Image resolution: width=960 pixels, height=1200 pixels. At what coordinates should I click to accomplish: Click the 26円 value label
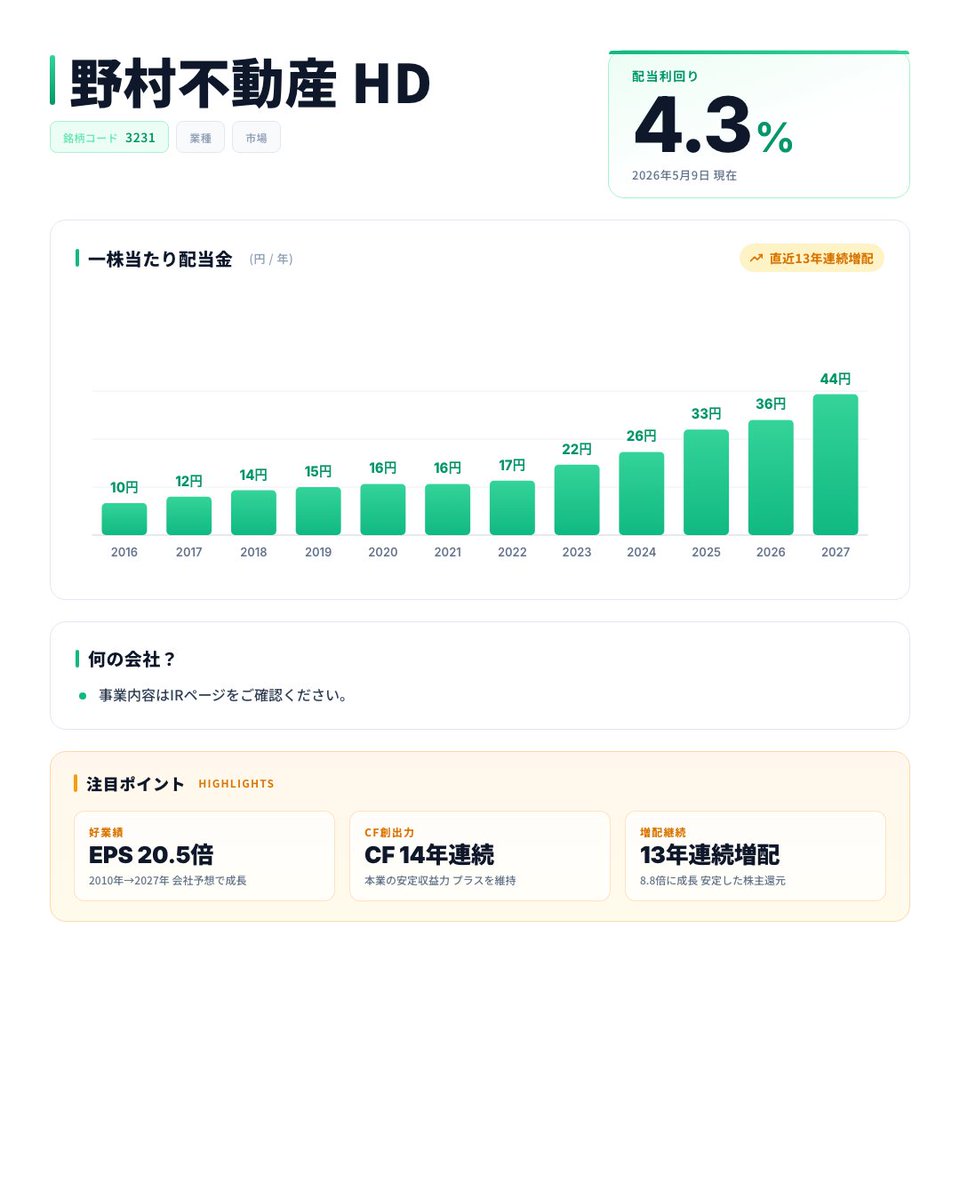click(x=642, y=436)
